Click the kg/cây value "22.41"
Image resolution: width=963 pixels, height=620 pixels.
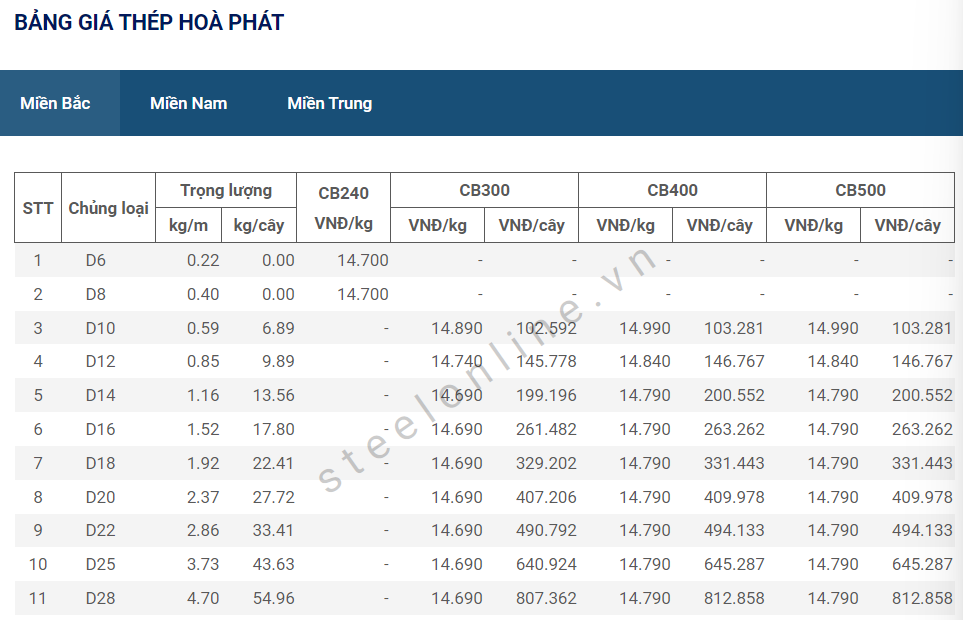[274, 463]
